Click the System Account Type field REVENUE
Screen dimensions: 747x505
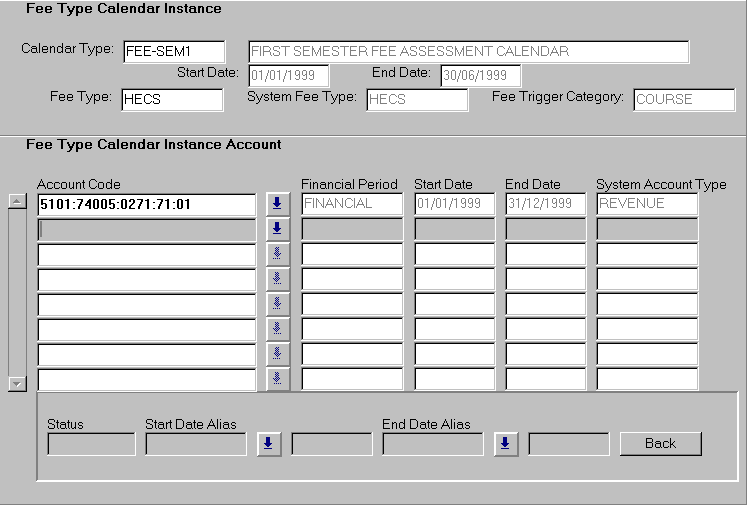(x=647, y=204)
